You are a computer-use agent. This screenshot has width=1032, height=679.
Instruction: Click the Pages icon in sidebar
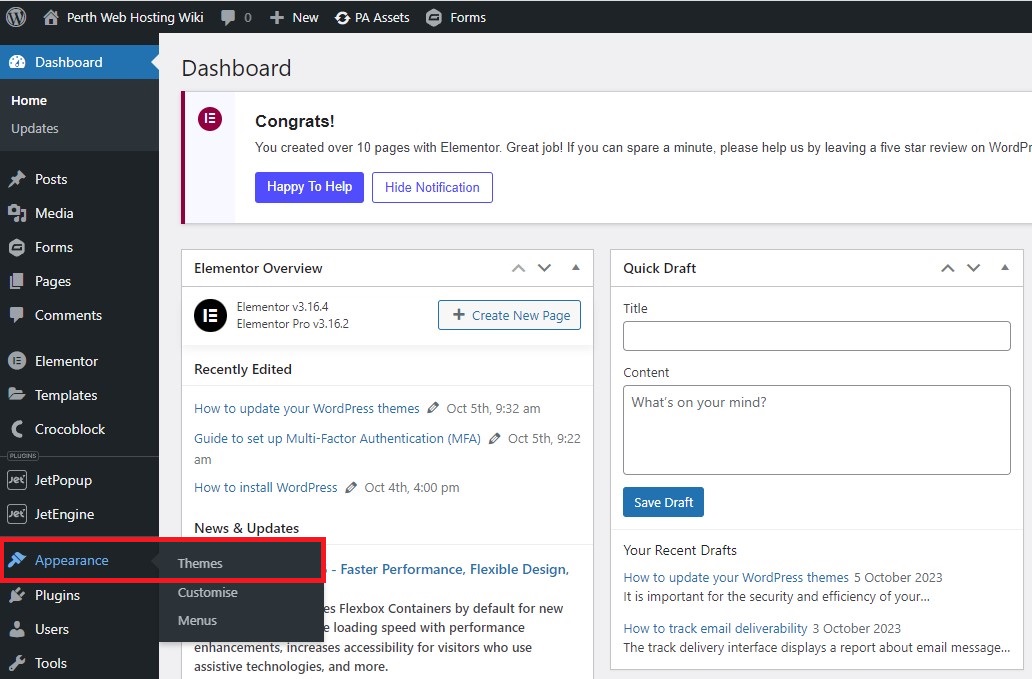(17, 282)
